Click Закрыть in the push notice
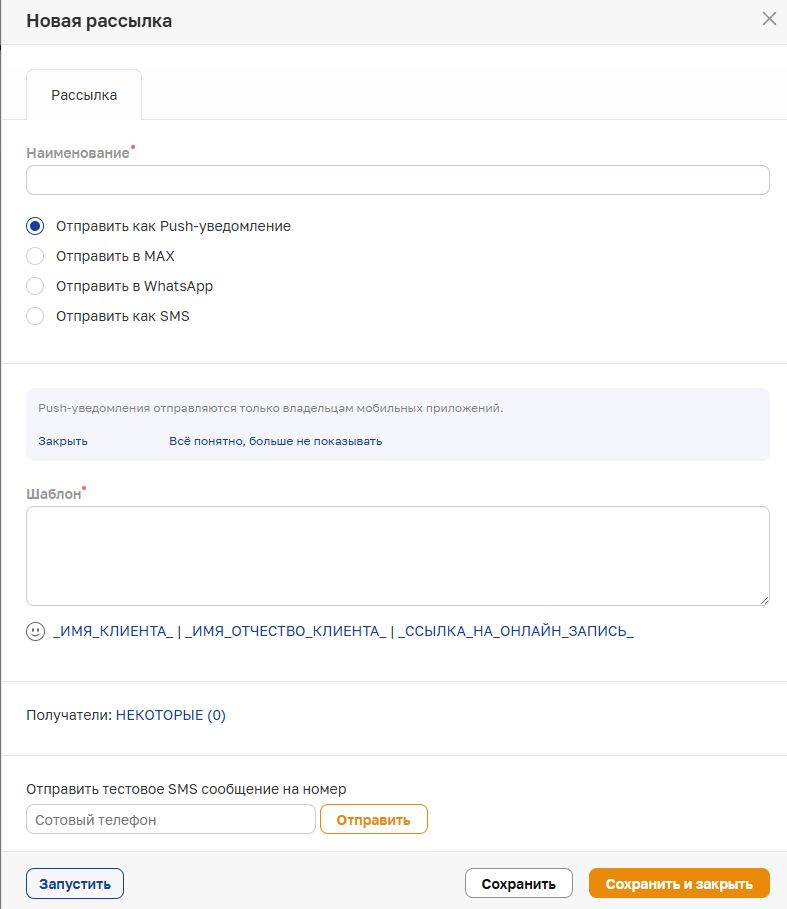787x909 pixels. [x=63, y=441]
